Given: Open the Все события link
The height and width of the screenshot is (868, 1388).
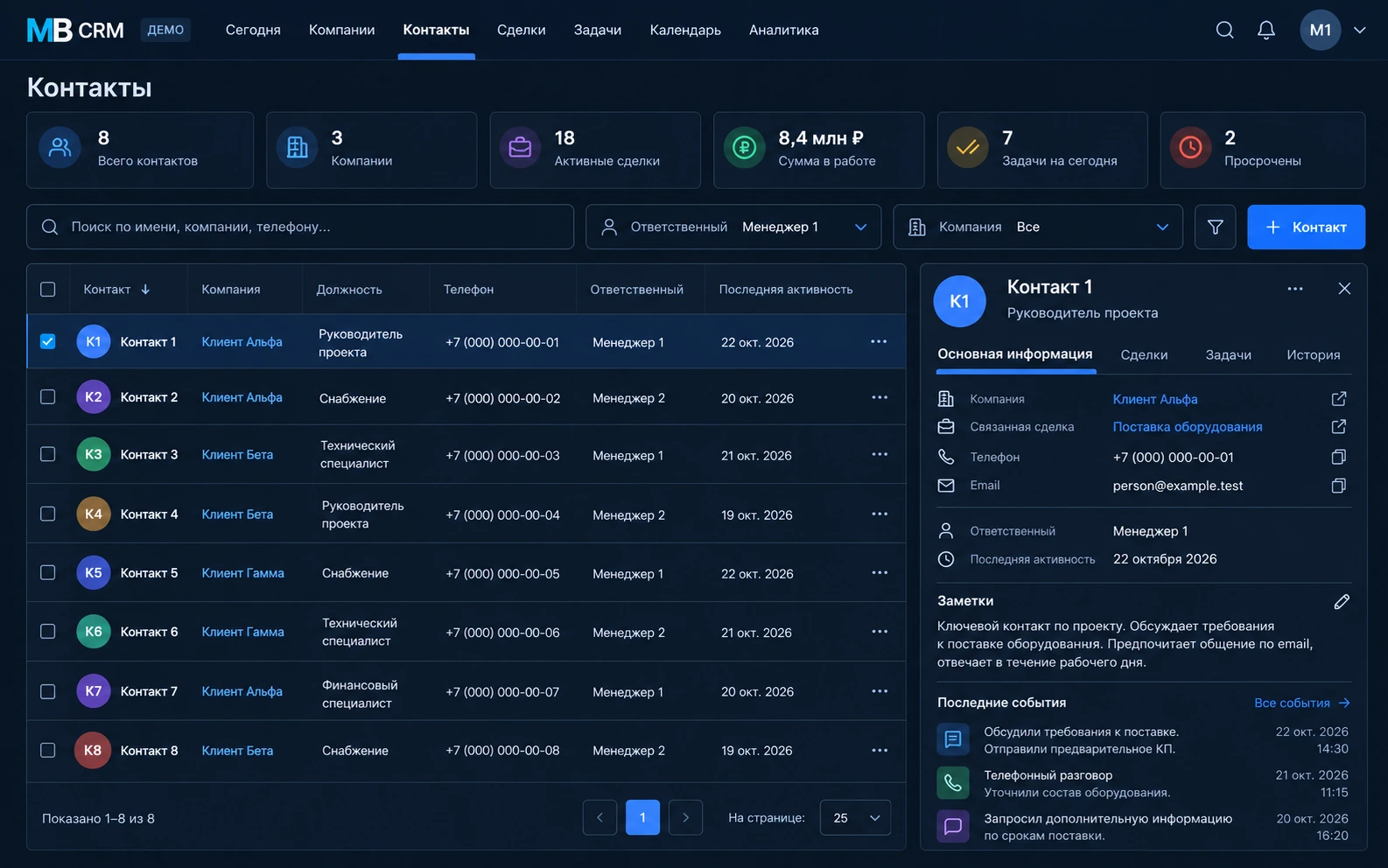Looking at the screenshot, I should [1302, 703].
